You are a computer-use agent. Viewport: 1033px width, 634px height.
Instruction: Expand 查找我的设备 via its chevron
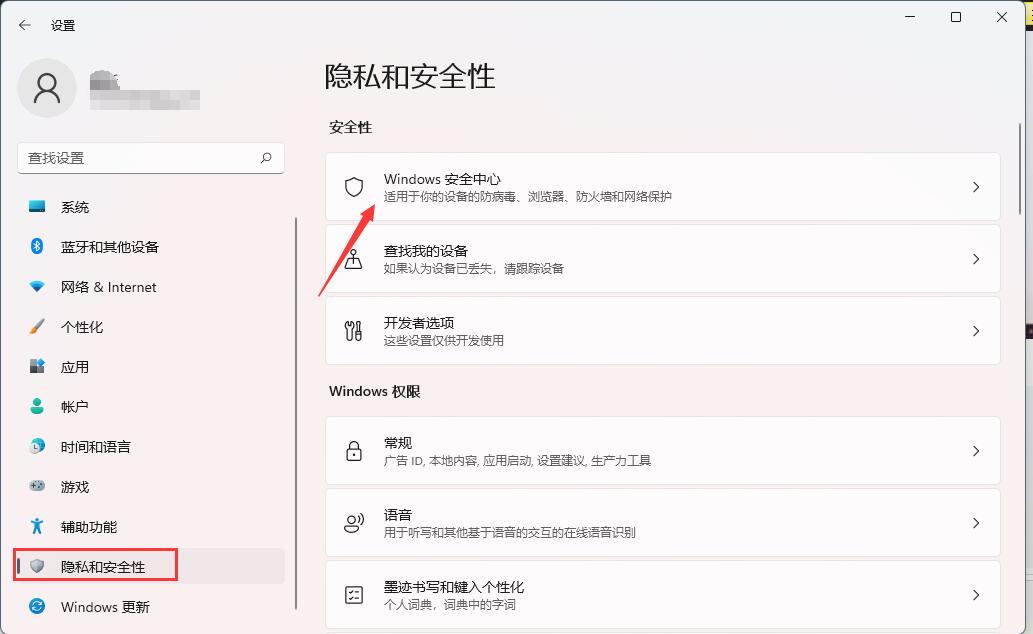[976, 259]
